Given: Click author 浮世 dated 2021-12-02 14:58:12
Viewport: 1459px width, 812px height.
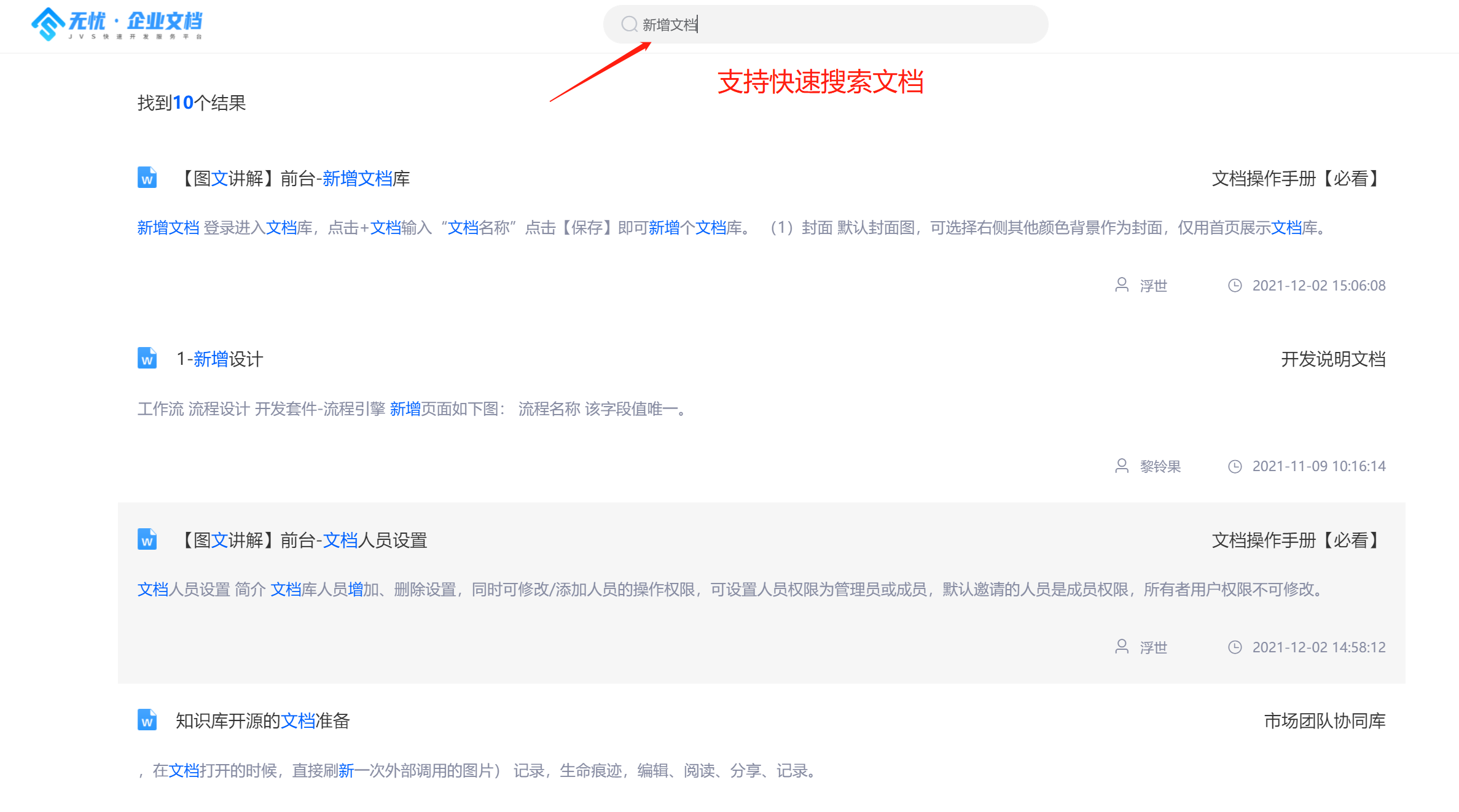Looking at the screenshot, I should [x=1153, y=647].
